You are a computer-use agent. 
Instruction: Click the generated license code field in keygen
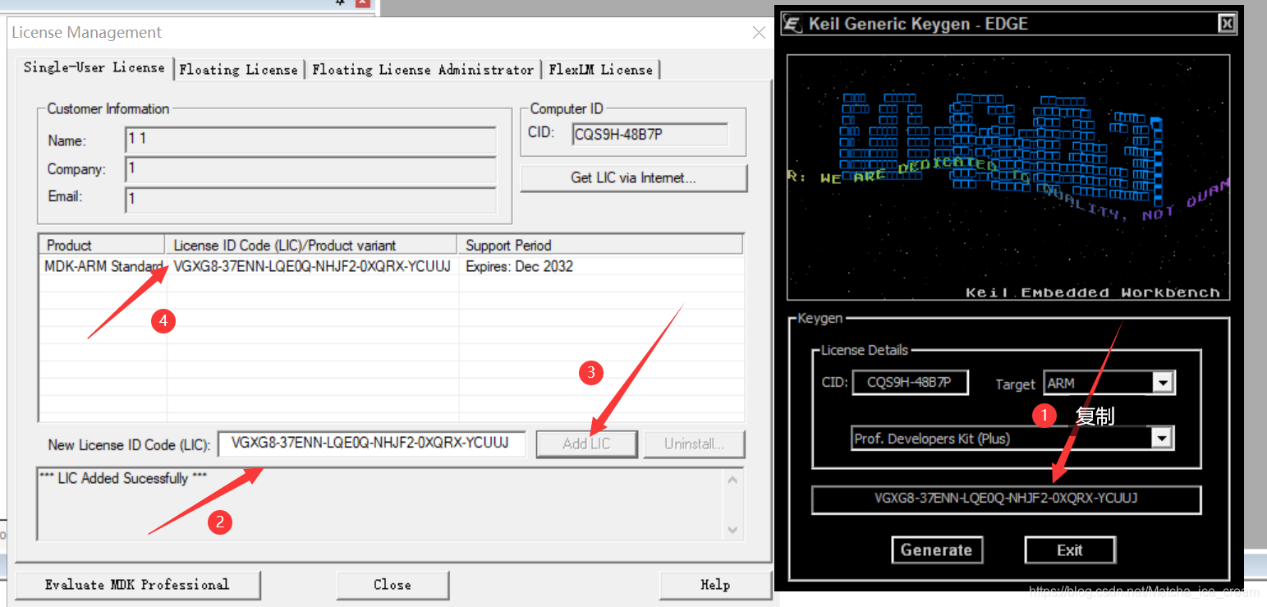(1006, 499)
